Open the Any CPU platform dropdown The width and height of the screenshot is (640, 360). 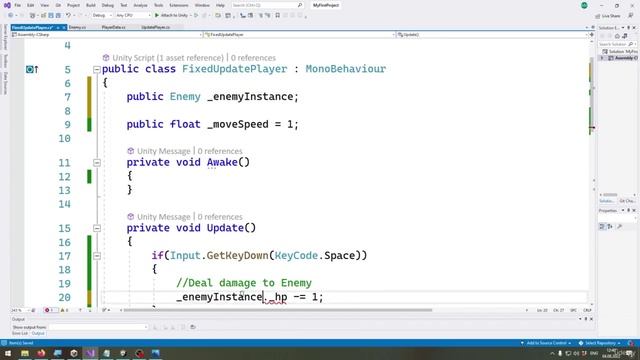133,15
